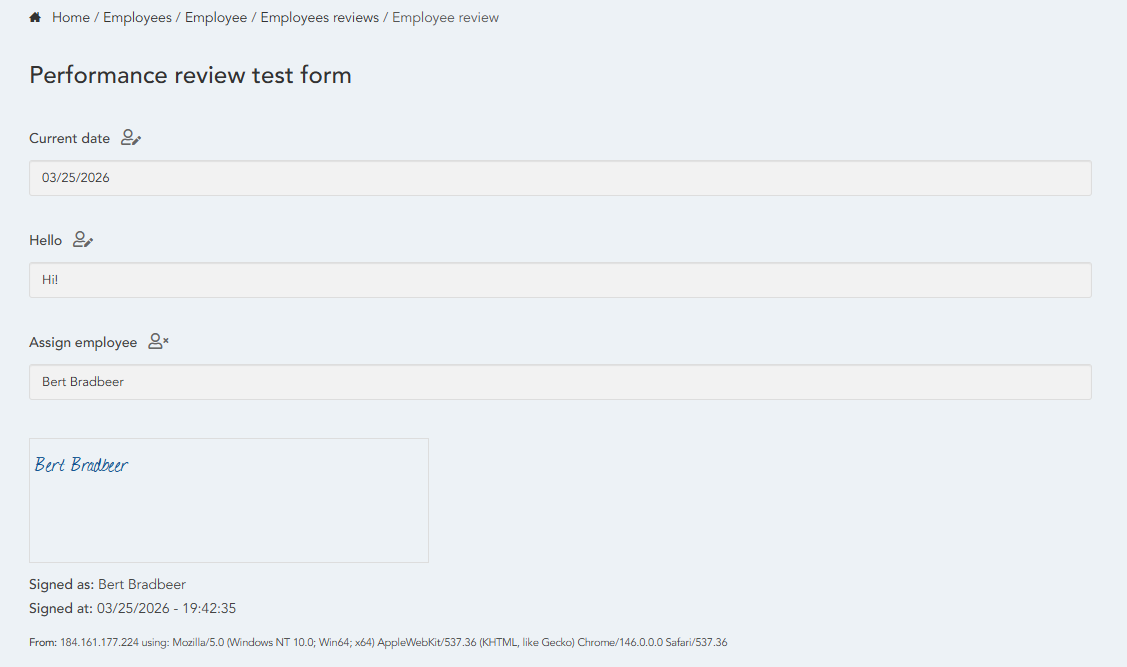Select the Assign employee field with Bert Bradbeer
The image size is (1127, 667).
tap(560, 382)
